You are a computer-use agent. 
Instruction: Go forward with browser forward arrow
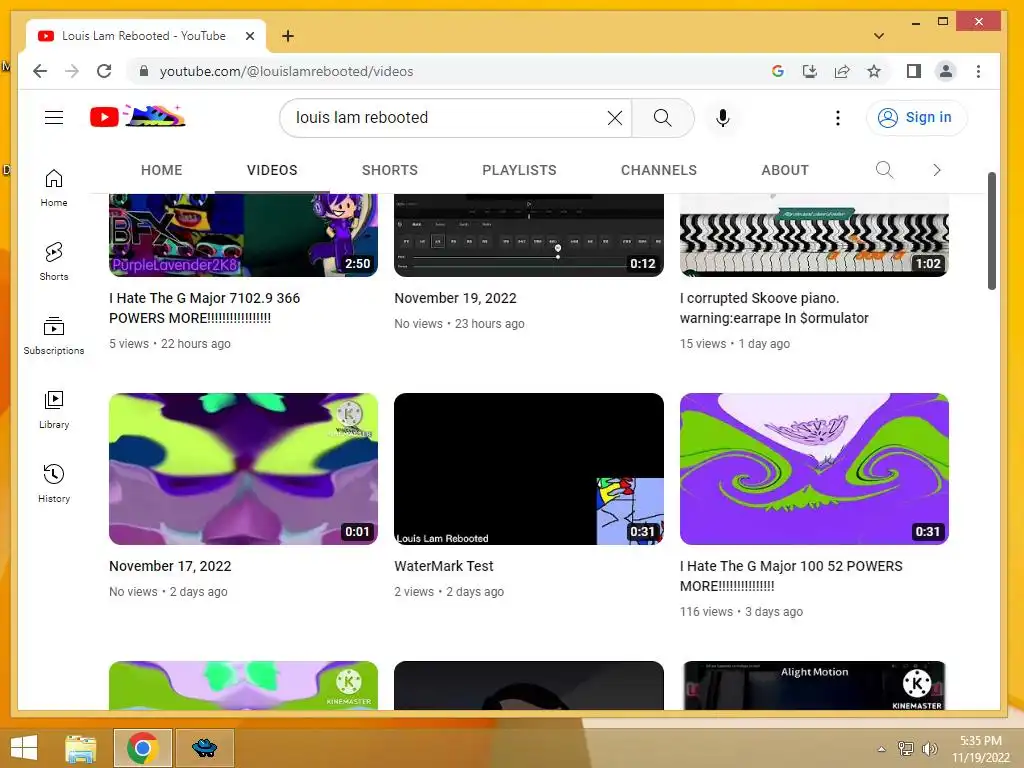[72, 71]
